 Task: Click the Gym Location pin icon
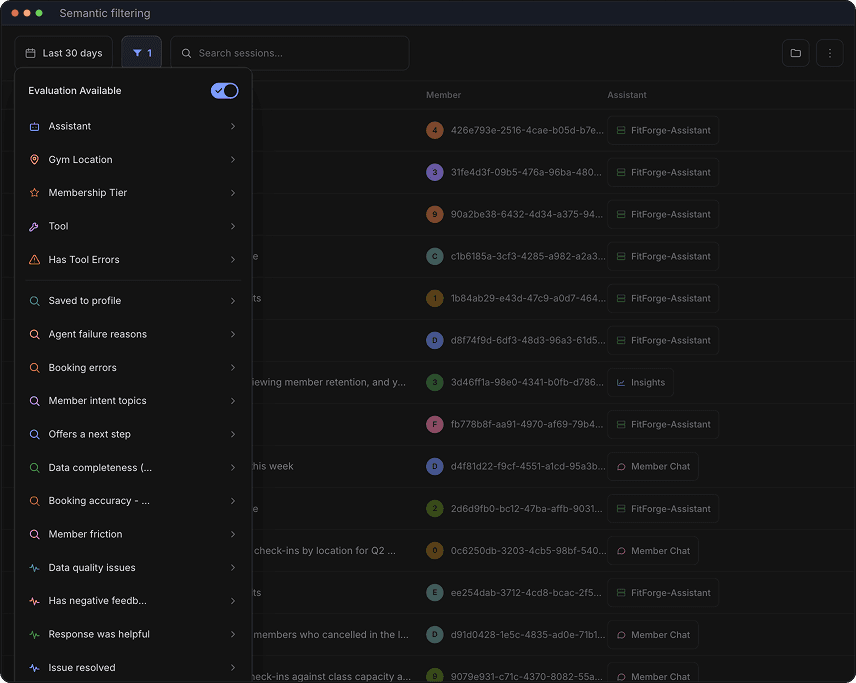[x=34, y=159]
